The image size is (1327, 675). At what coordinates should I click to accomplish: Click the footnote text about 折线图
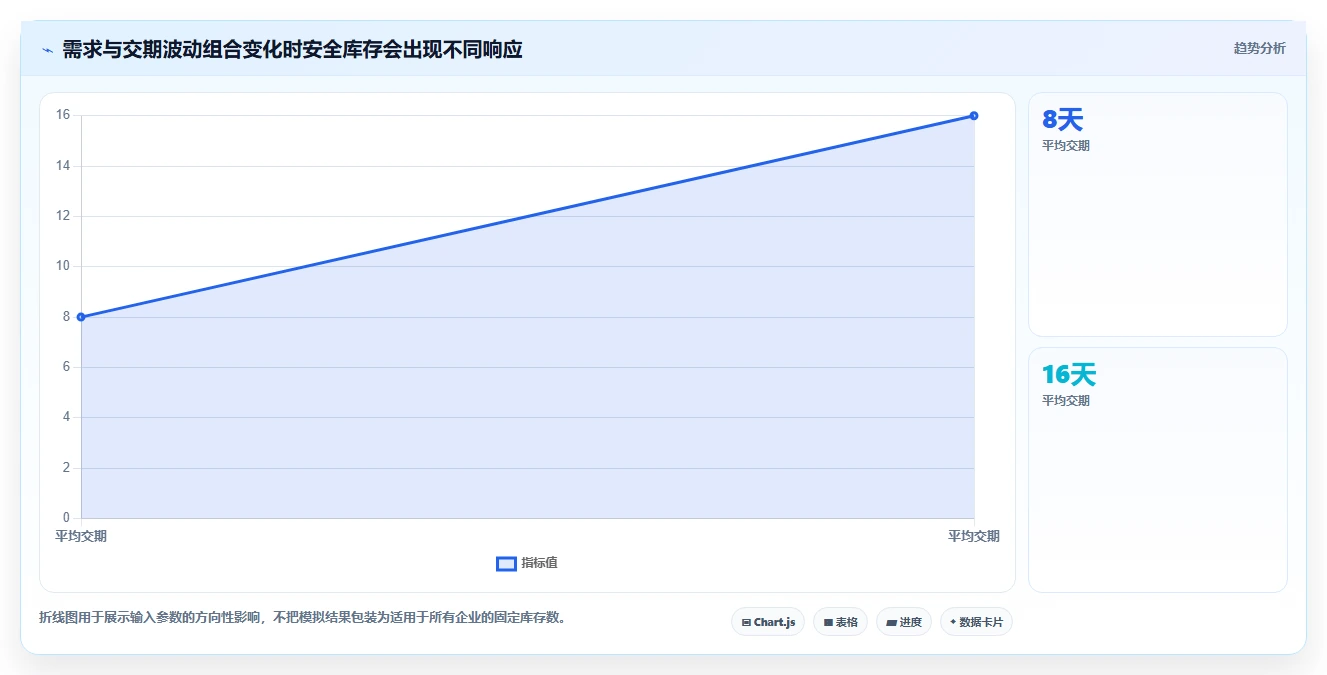click(305, 617)
